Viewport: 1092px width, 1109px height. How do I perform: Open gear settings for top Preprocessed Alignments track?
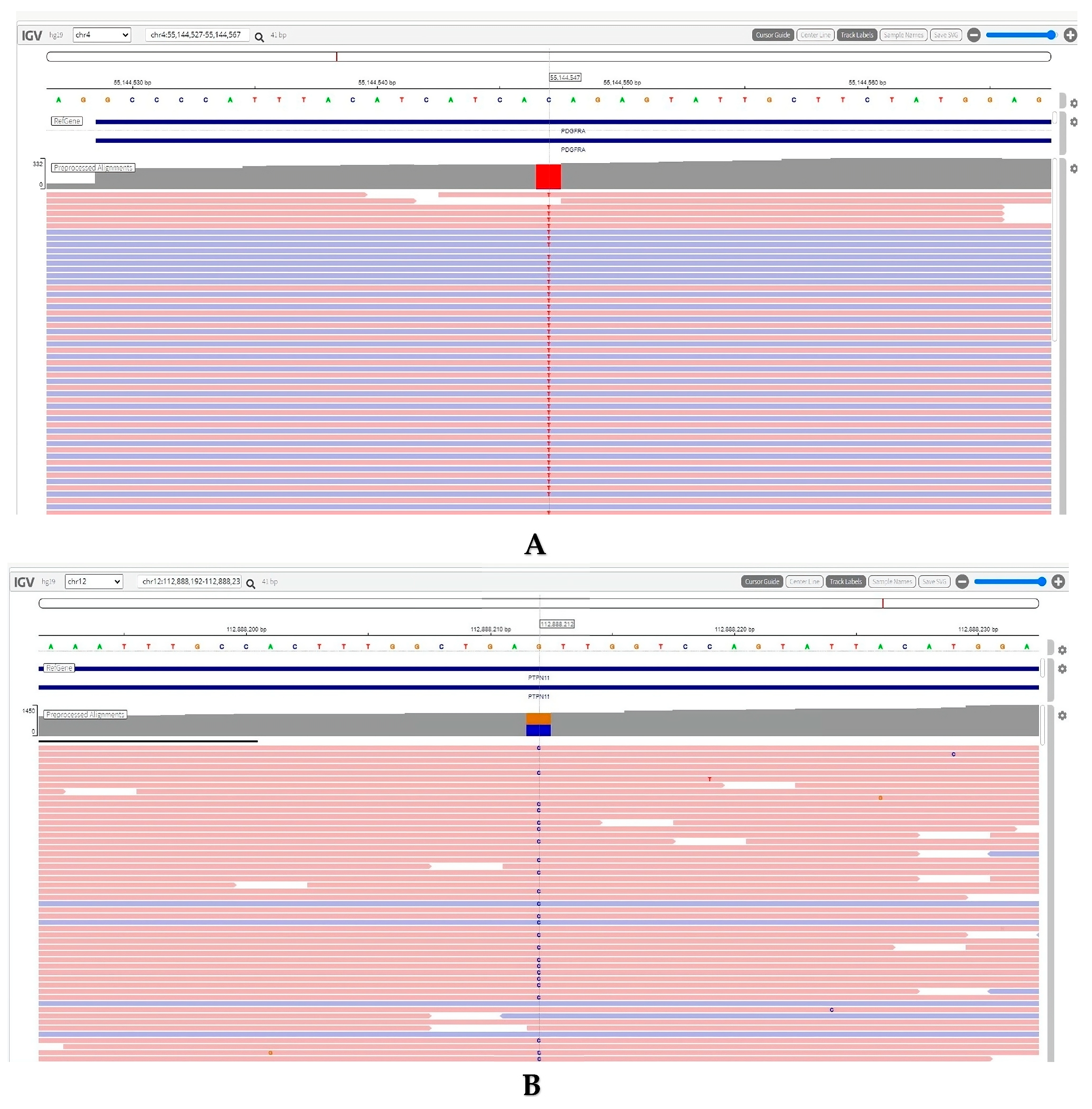(1073, 169)
